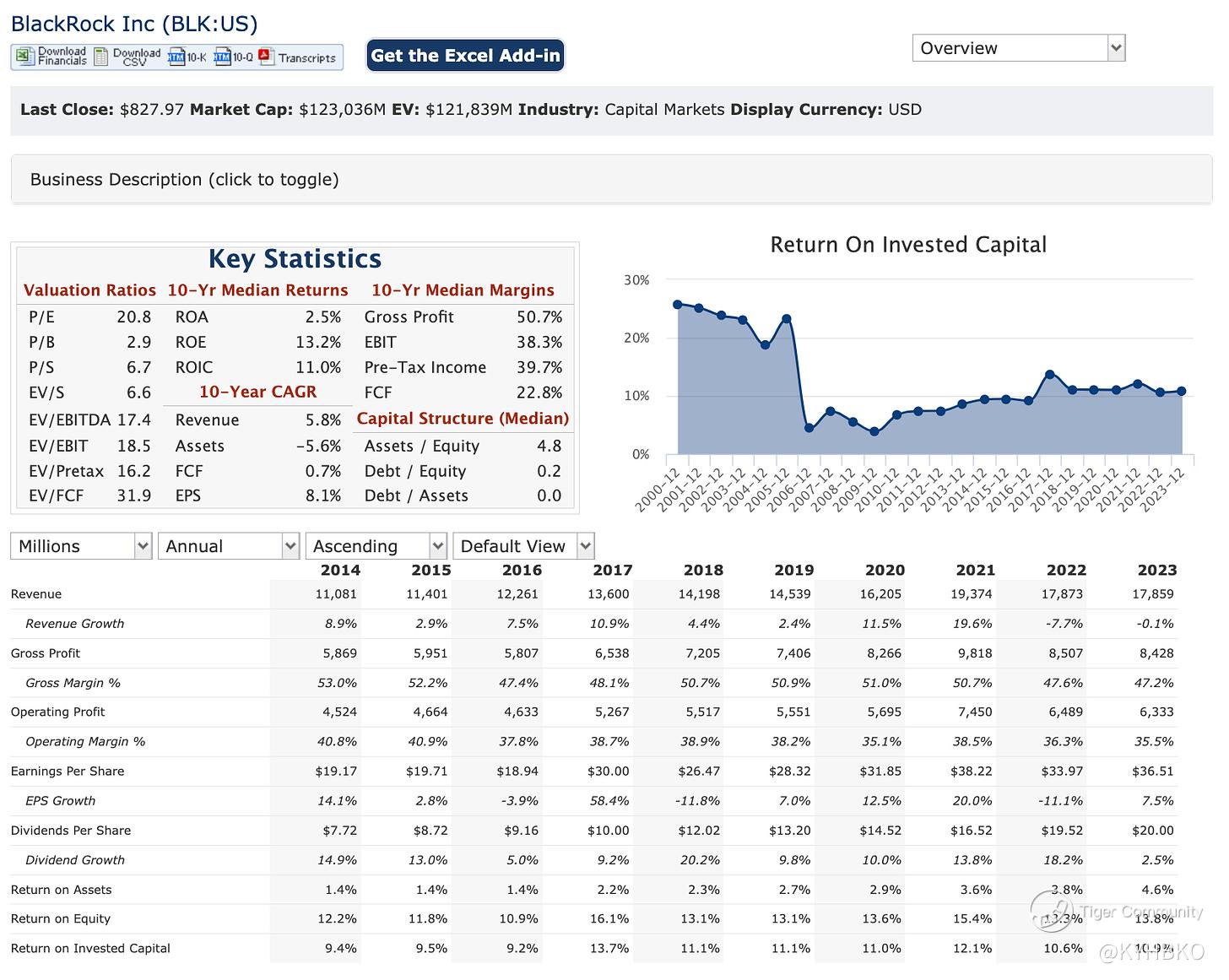
Task: Click the Revenue row label
Action: pos(36,594)
